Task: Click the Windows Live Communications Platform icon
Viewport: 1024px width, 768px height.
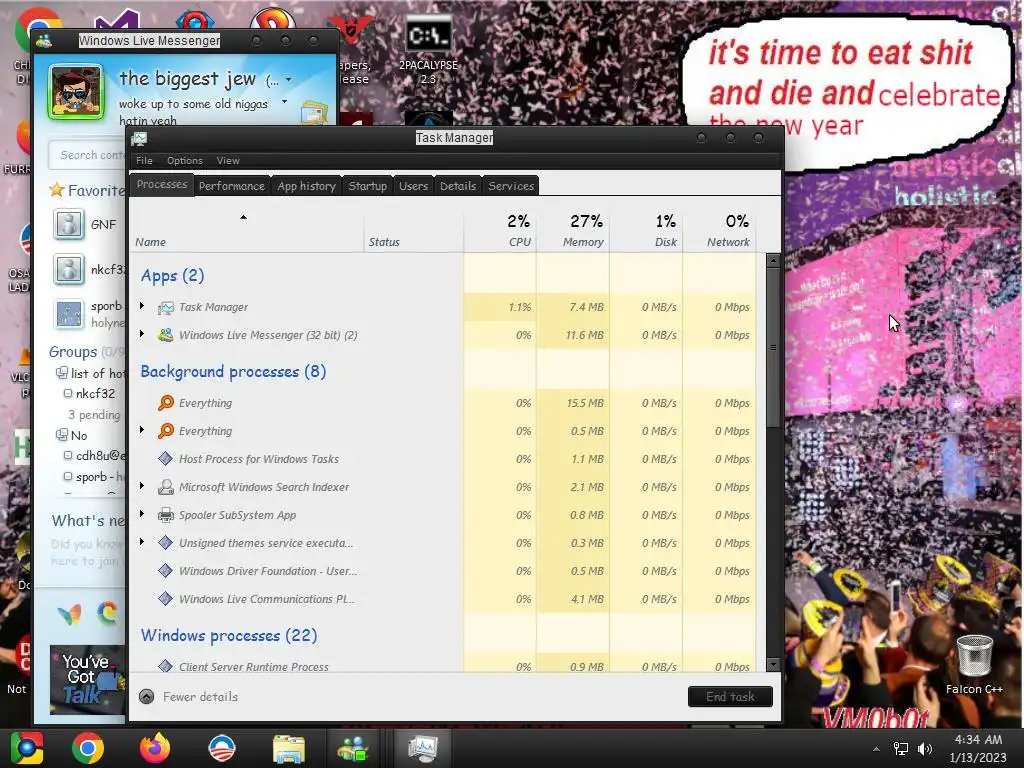Action: (x=166, y=599)
